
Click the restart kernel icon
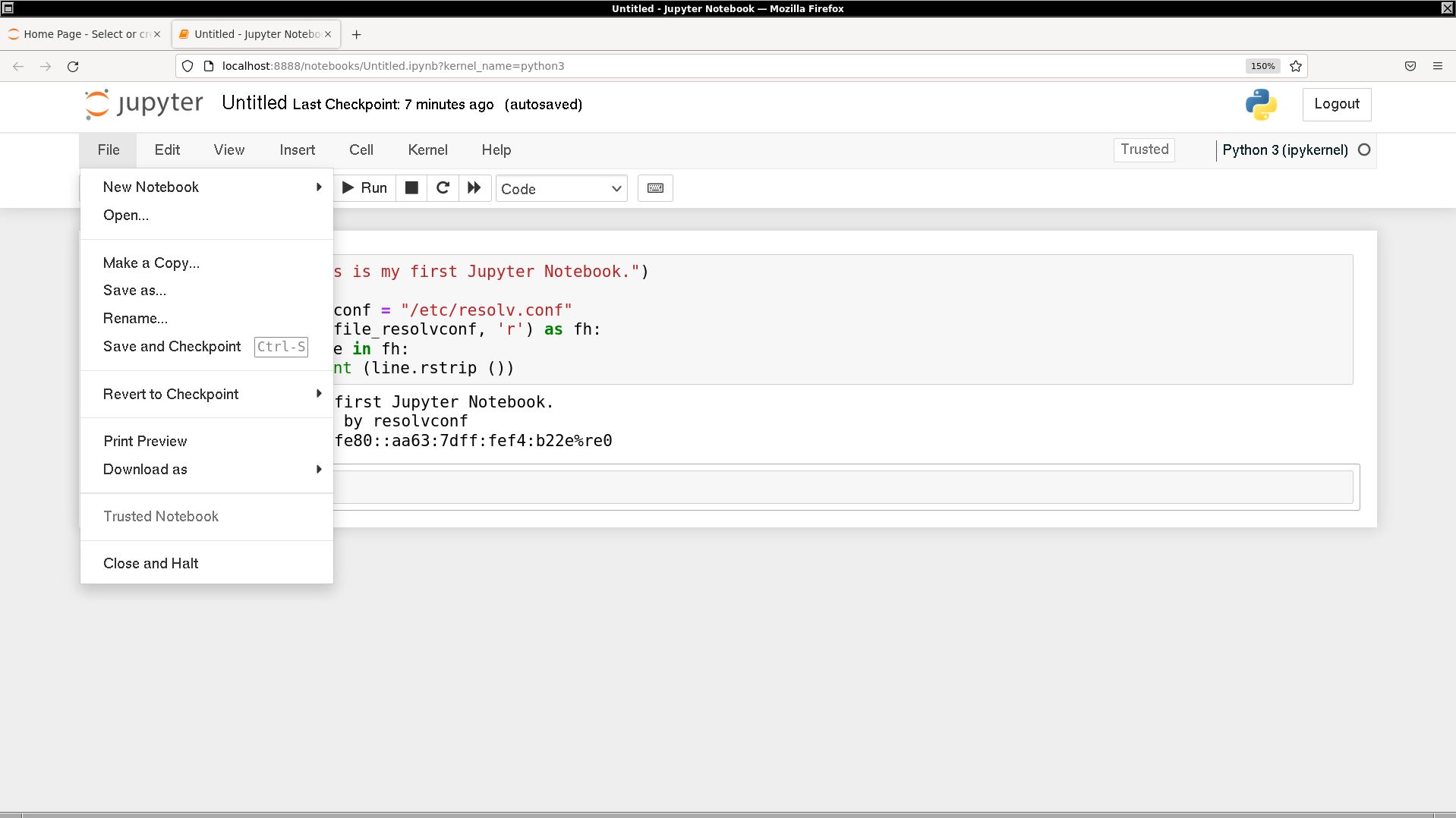[443, 188]
